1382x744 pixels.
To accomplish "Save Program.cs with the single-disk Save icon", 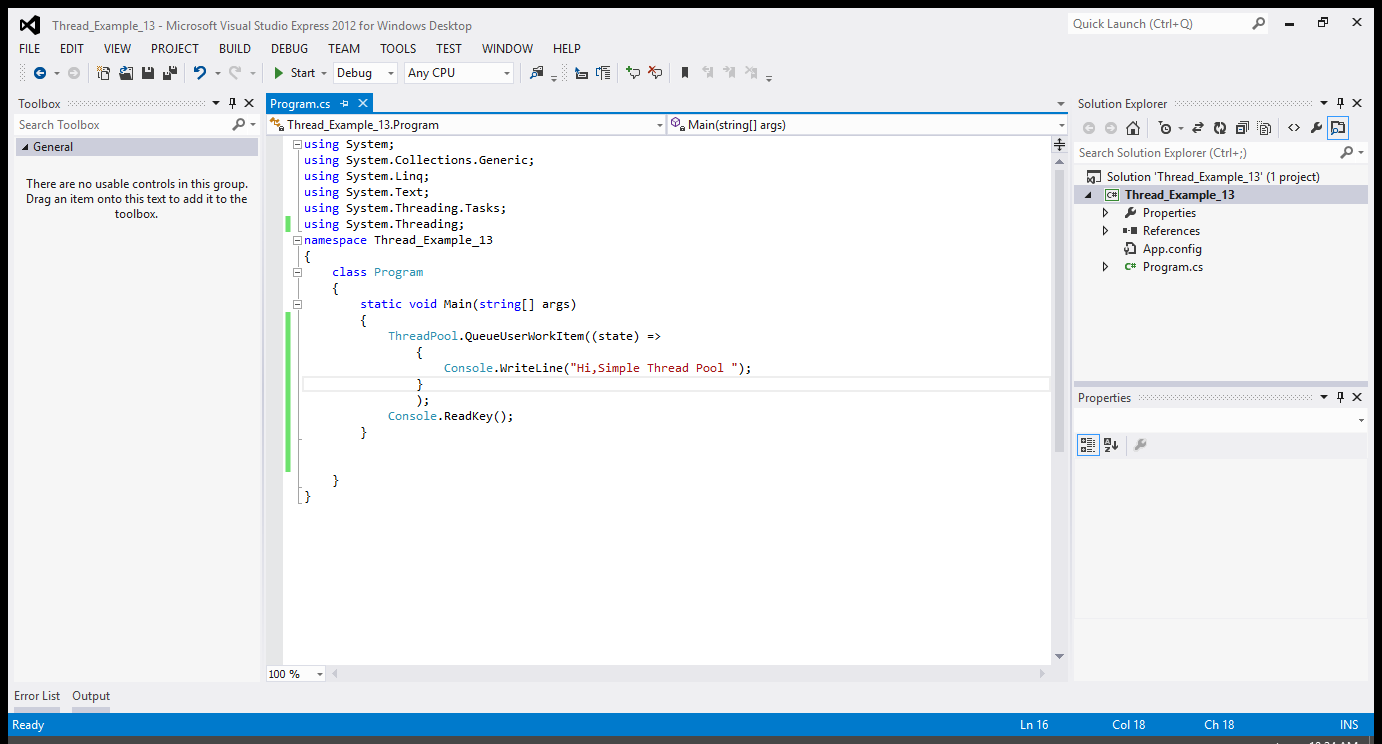I will (x=148, y=73).
